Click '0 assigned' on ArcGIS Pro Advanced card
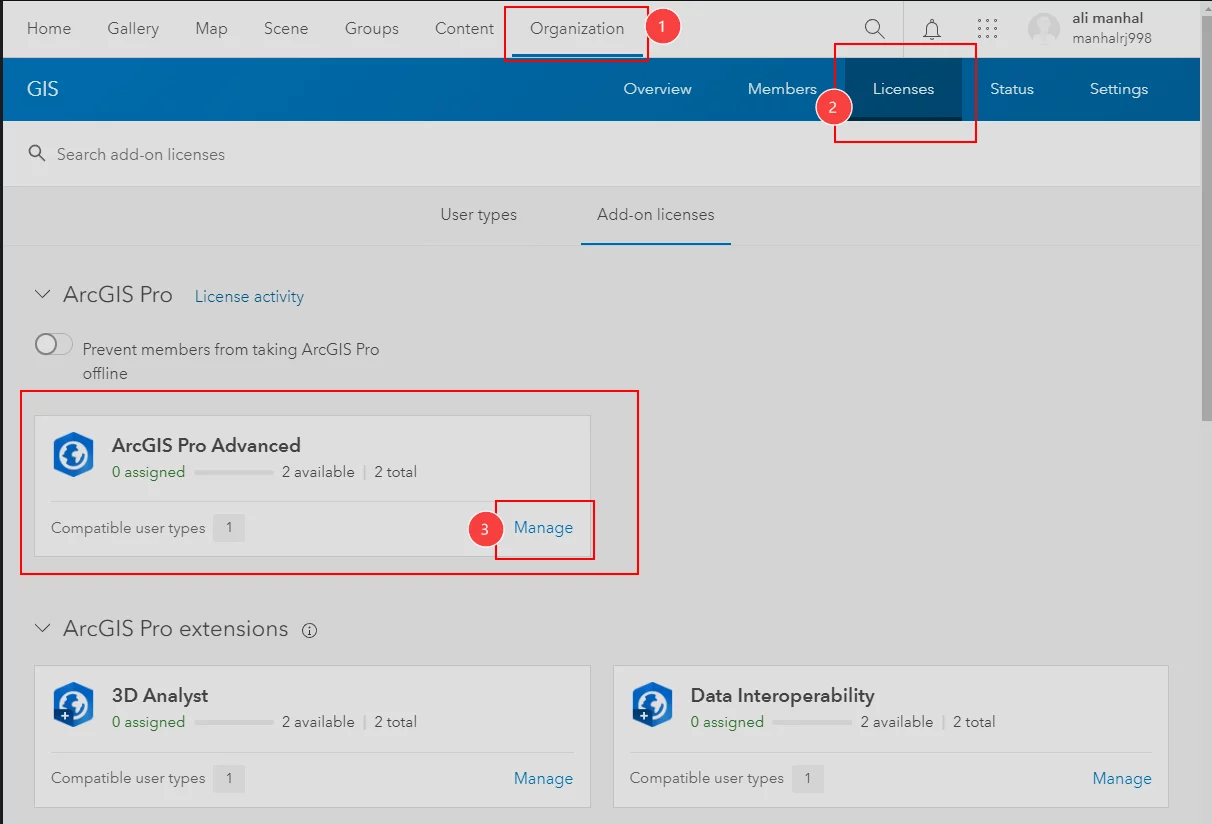Screen dimensions: 1212x824 (149, 472)
